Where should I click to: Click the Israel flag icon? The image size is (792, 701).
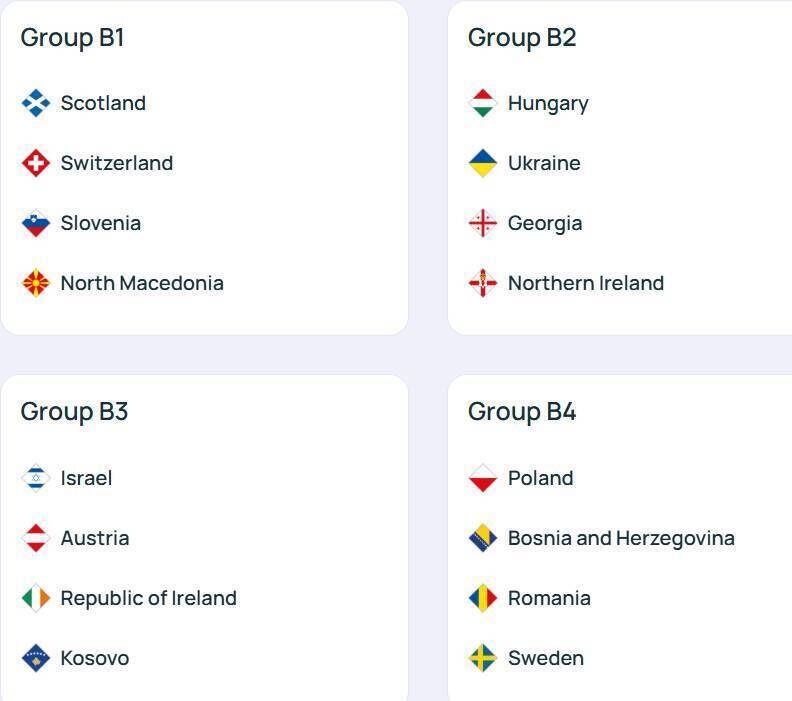pos(36,478)
